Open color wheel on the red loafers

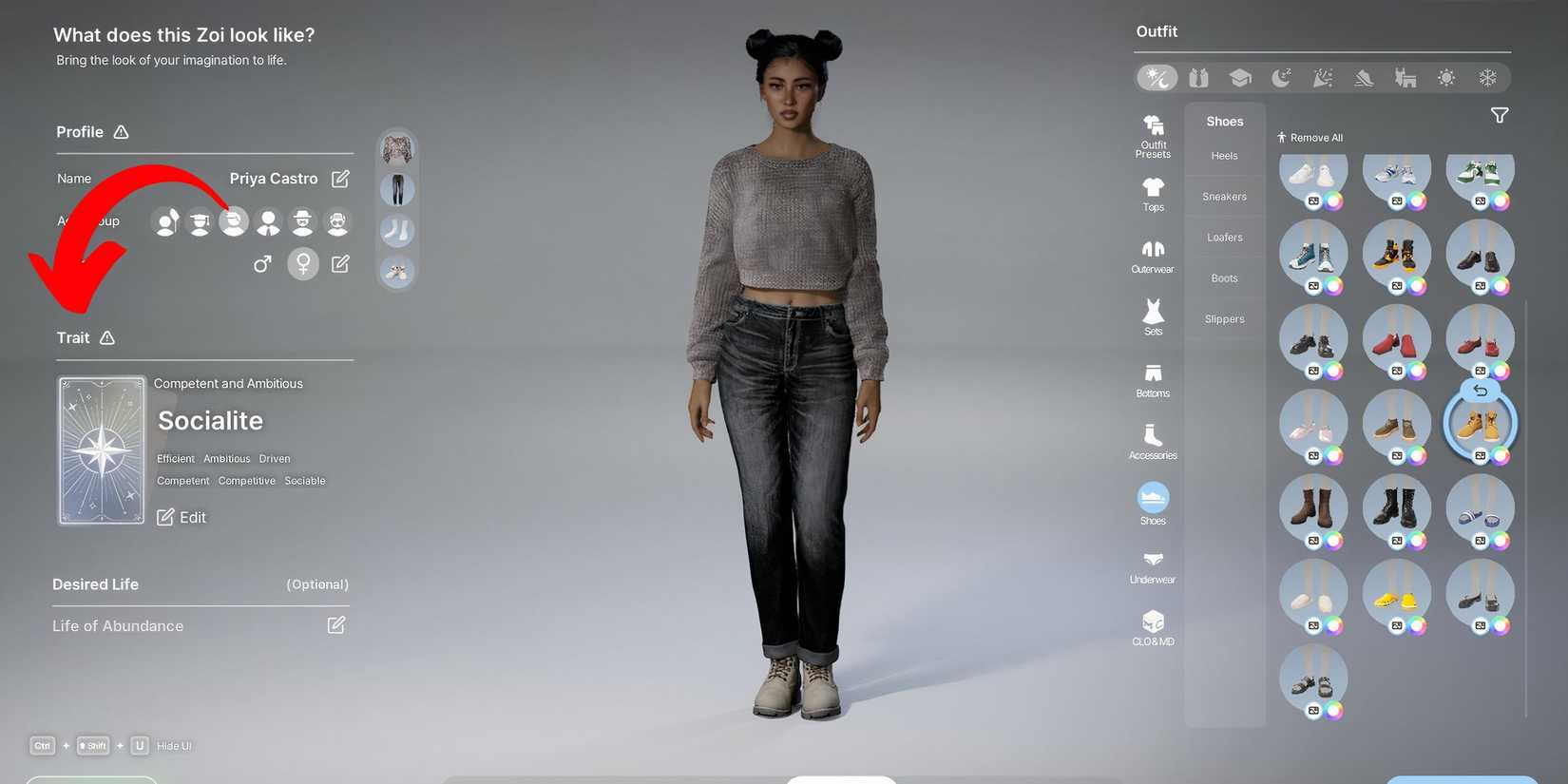(1417, 371)
